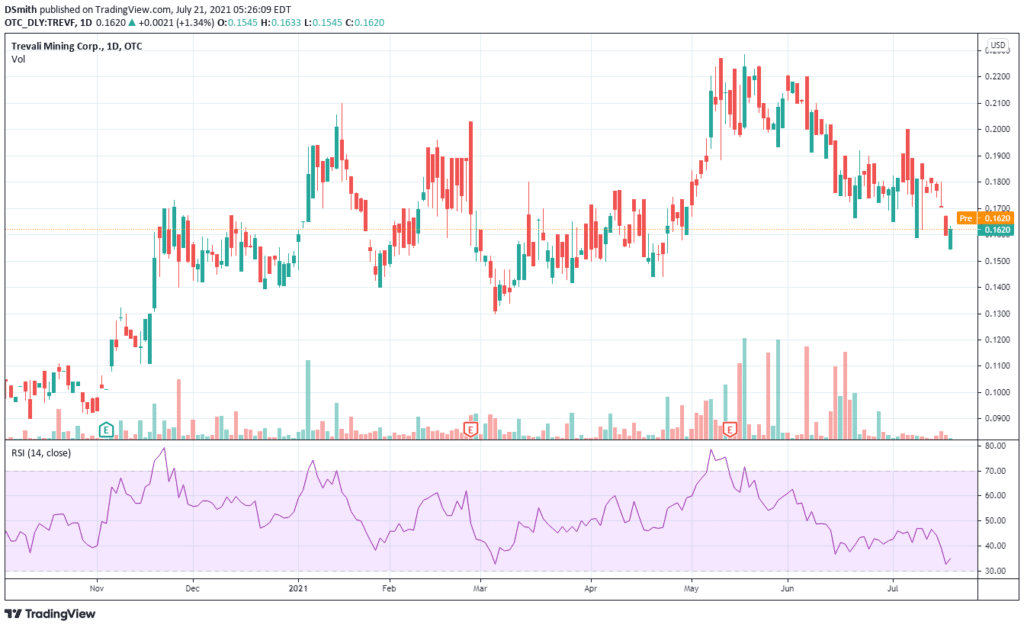Click the Feb label on the time axis
1024x628 pixels.
pyautogui.click(x=389, y=588)
